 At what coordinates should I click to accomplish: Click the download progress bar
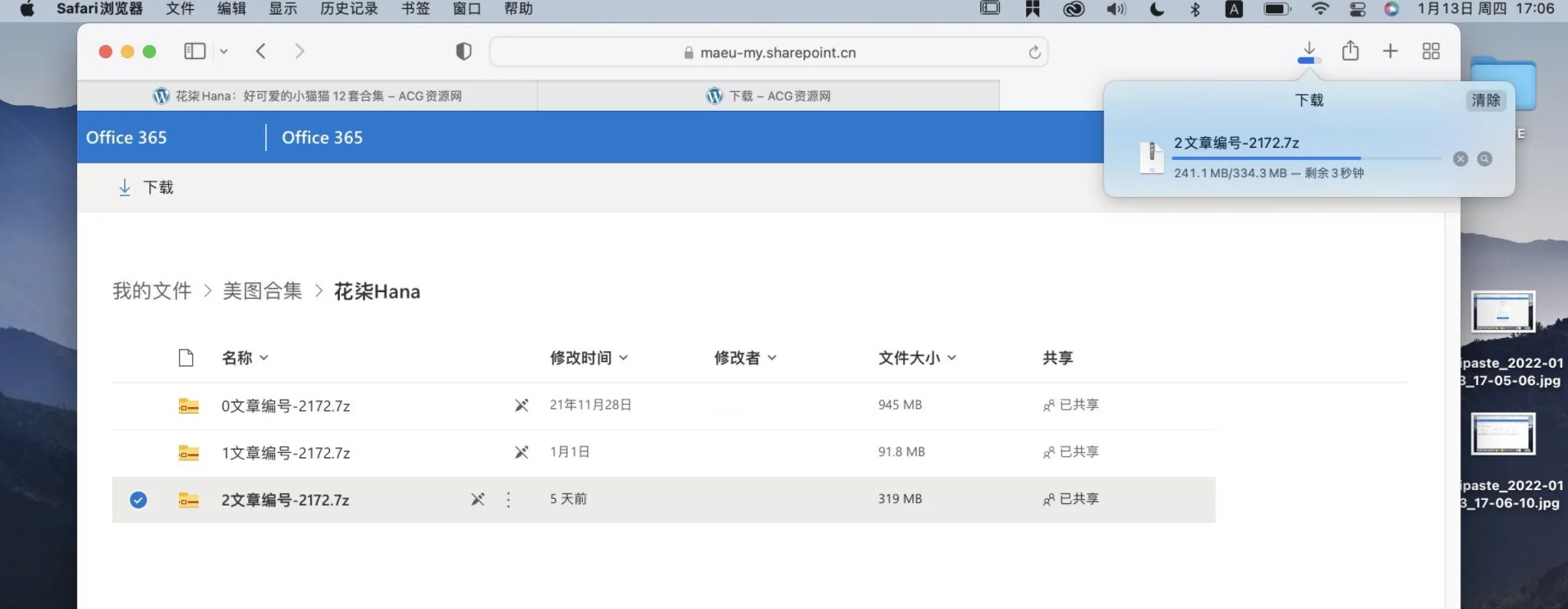point(1307,158)
